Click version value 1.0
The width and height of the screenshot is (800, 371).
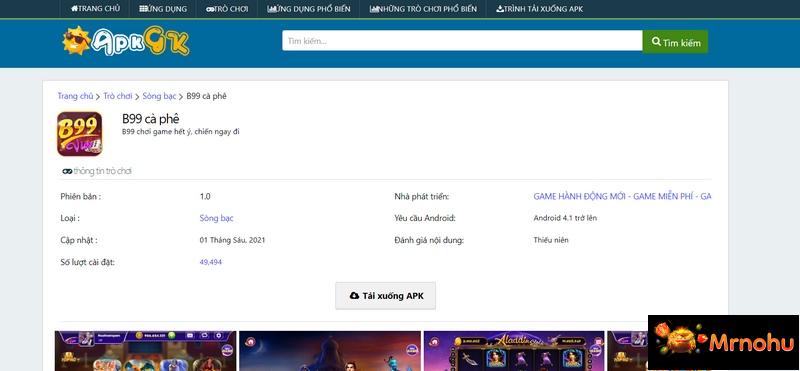tap(205, 196)
